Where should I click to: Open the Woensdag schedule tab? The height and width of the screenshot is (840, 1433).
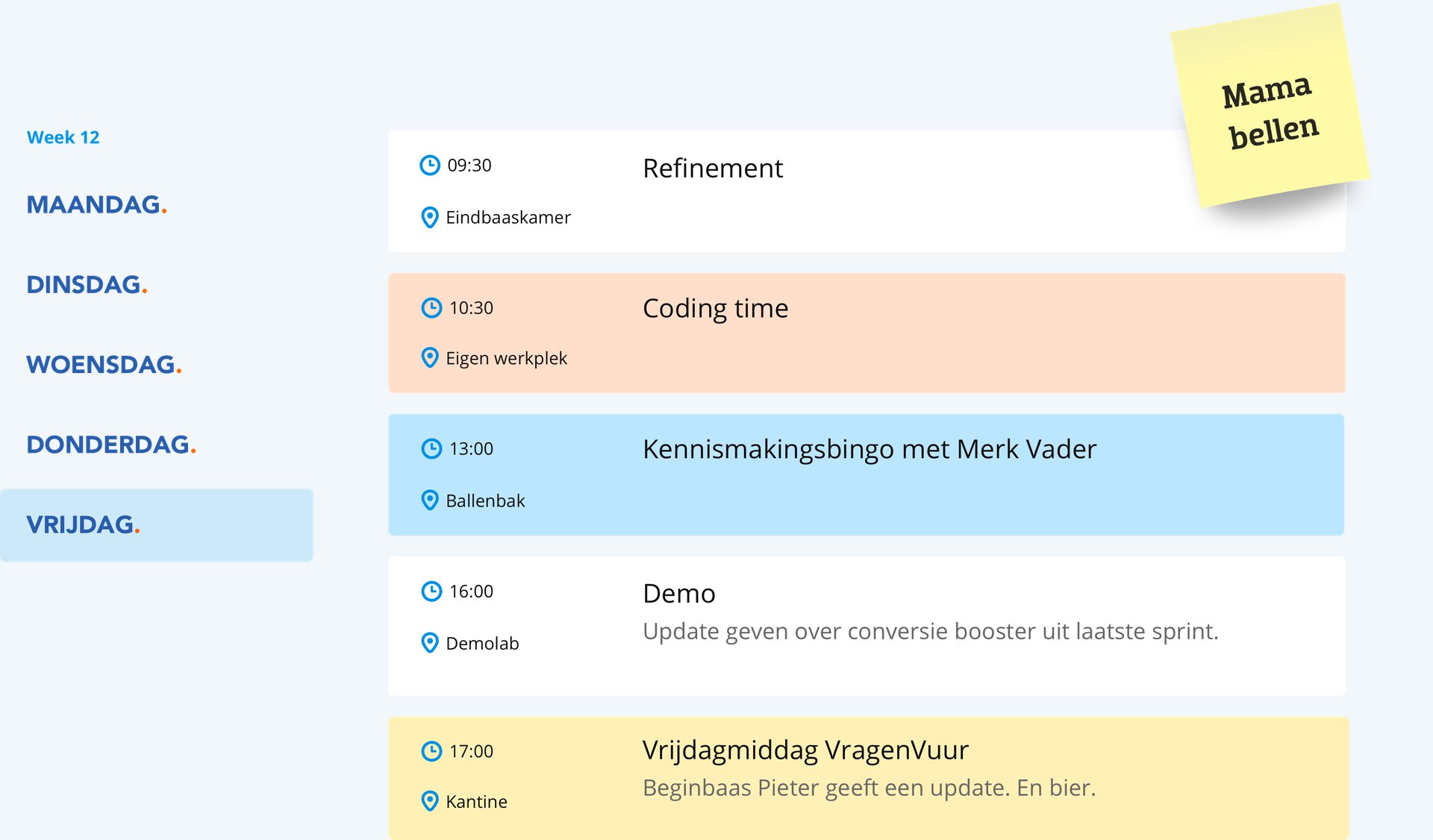pyautogui.click(x=104, y=364)
